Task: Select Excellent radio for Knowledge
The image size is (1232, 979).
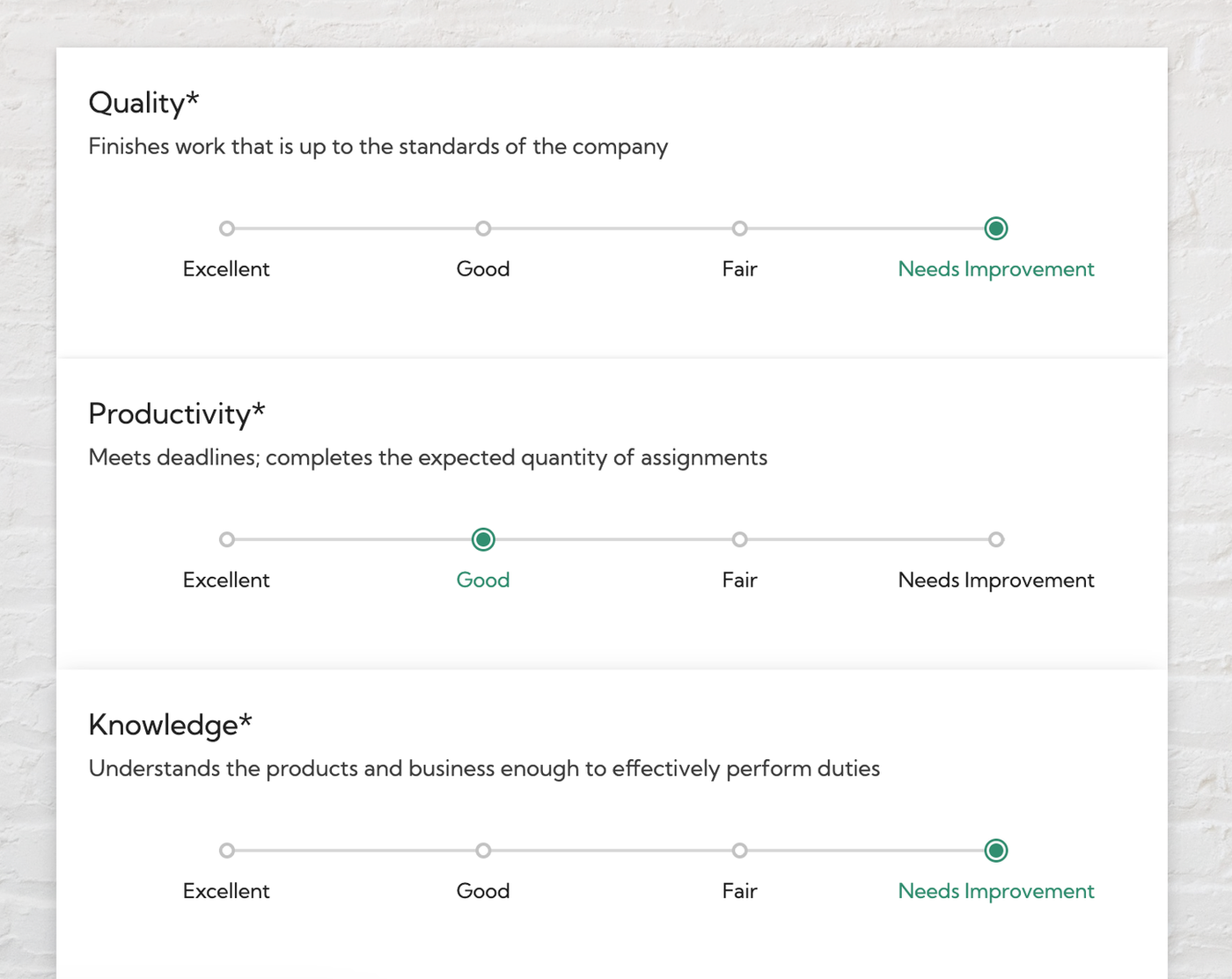Action: click(x=227, y=851)
